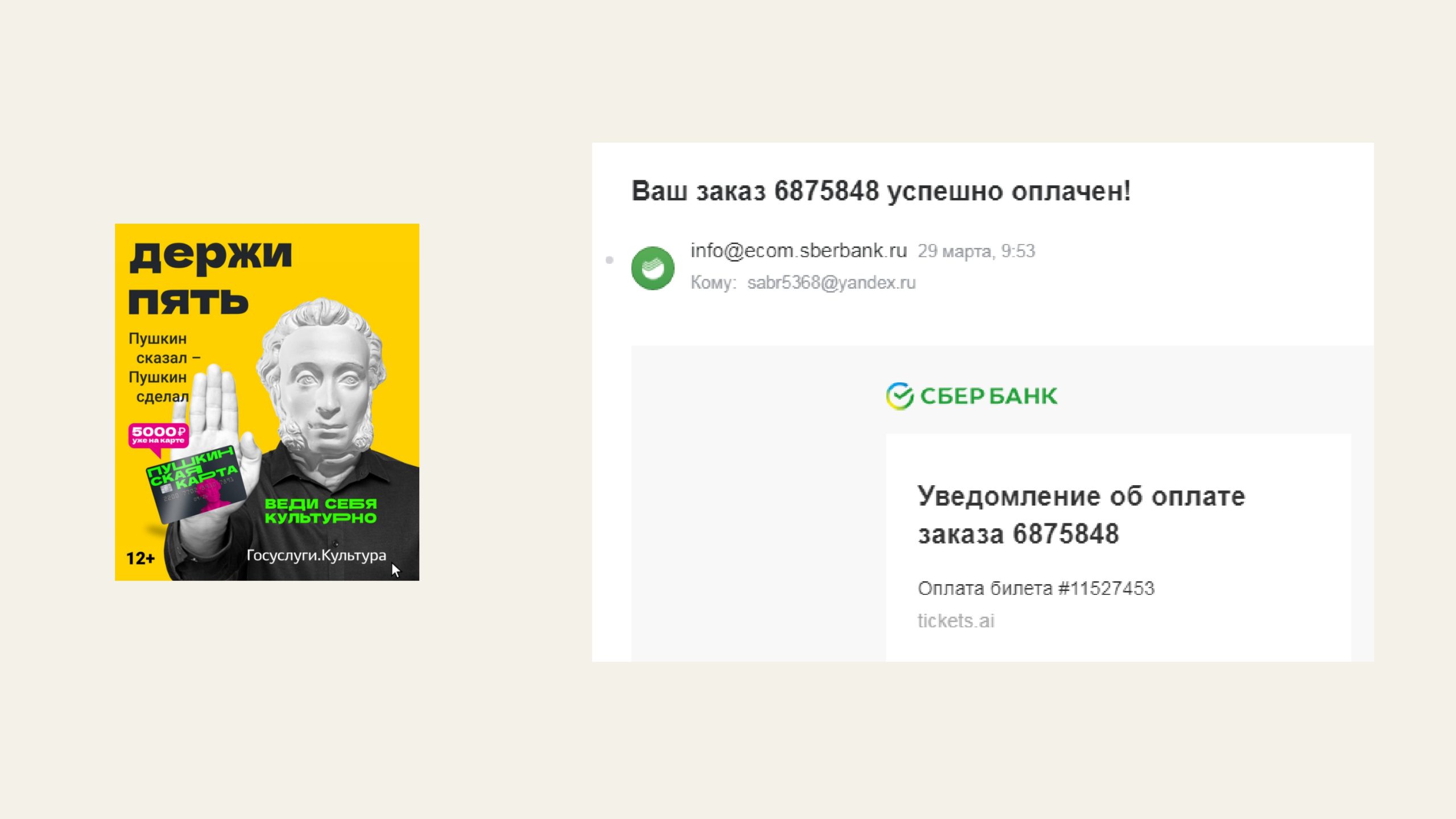The width and height of the screenshot is (1456, 819).
Task: Click the Пушкинская карта card image
Action: click(196, 484)
